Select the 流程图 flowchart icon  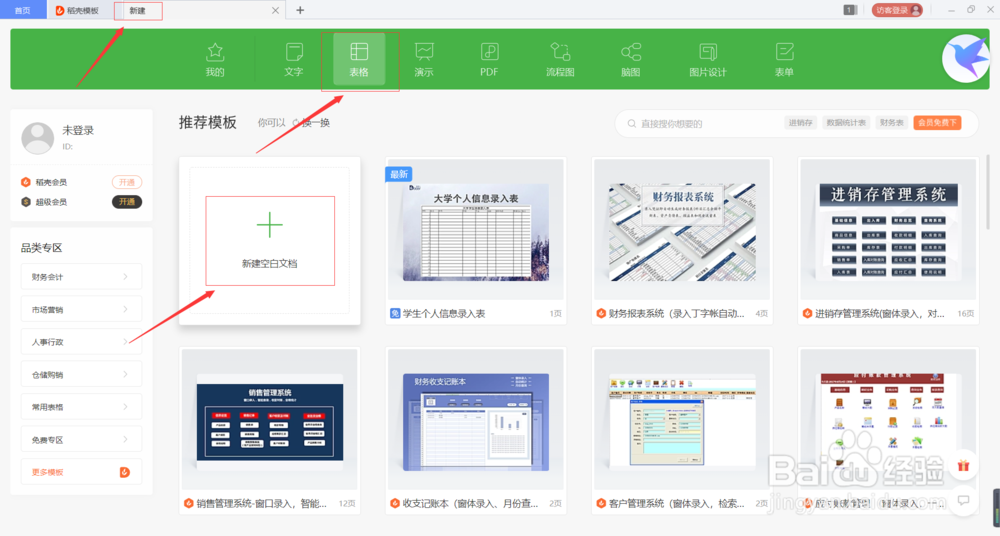(560, 52)
